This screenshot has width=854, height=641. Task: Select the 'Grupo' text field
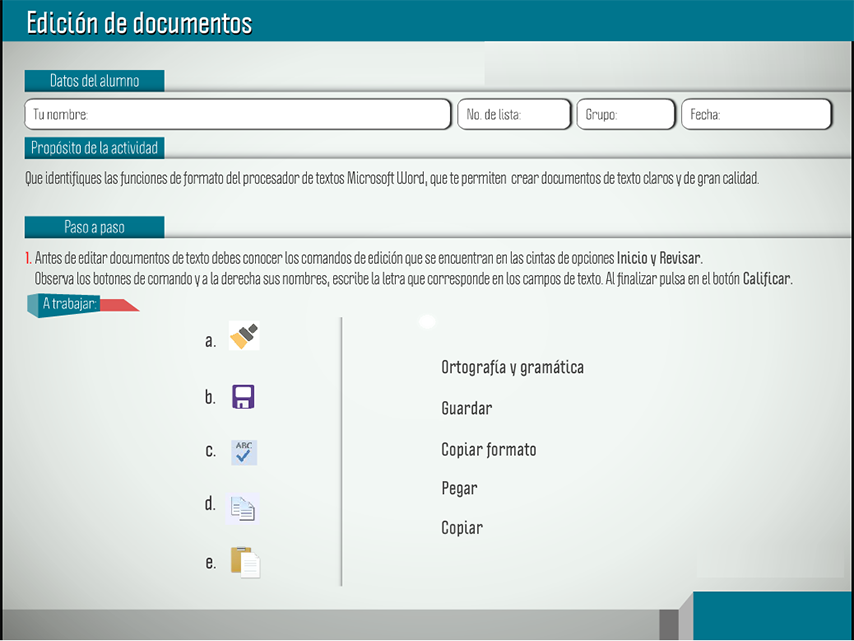pos(626,115)
